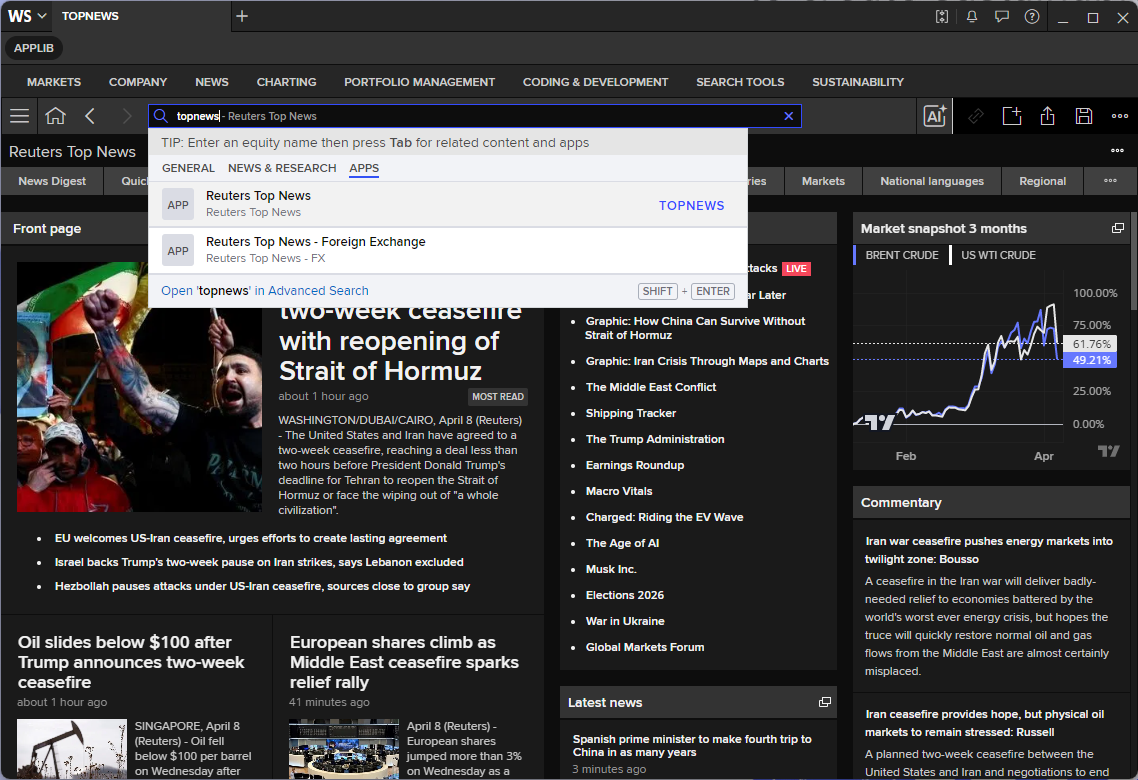
Task: Select the BRENT CRUDE chart series
Action: click(x=901, y=255)
